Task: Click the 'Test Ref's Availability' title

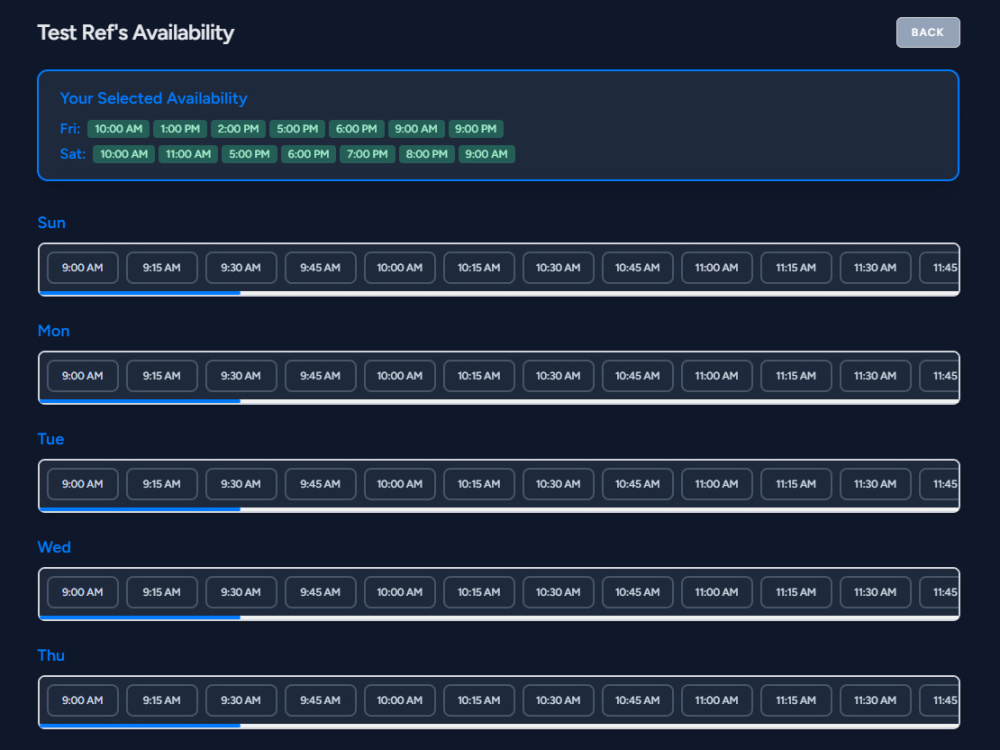Action: [x=136, y=33]
